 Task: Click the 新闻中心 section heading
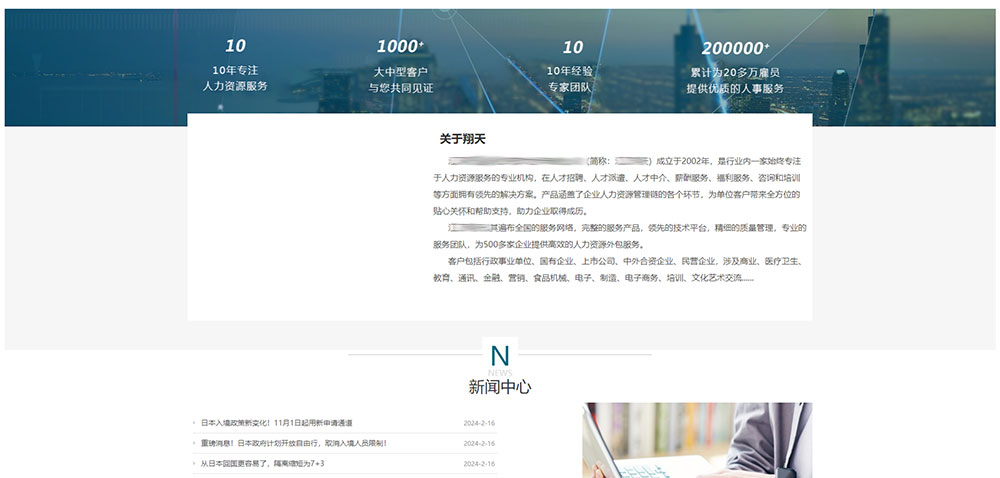[x=499, y=387]
